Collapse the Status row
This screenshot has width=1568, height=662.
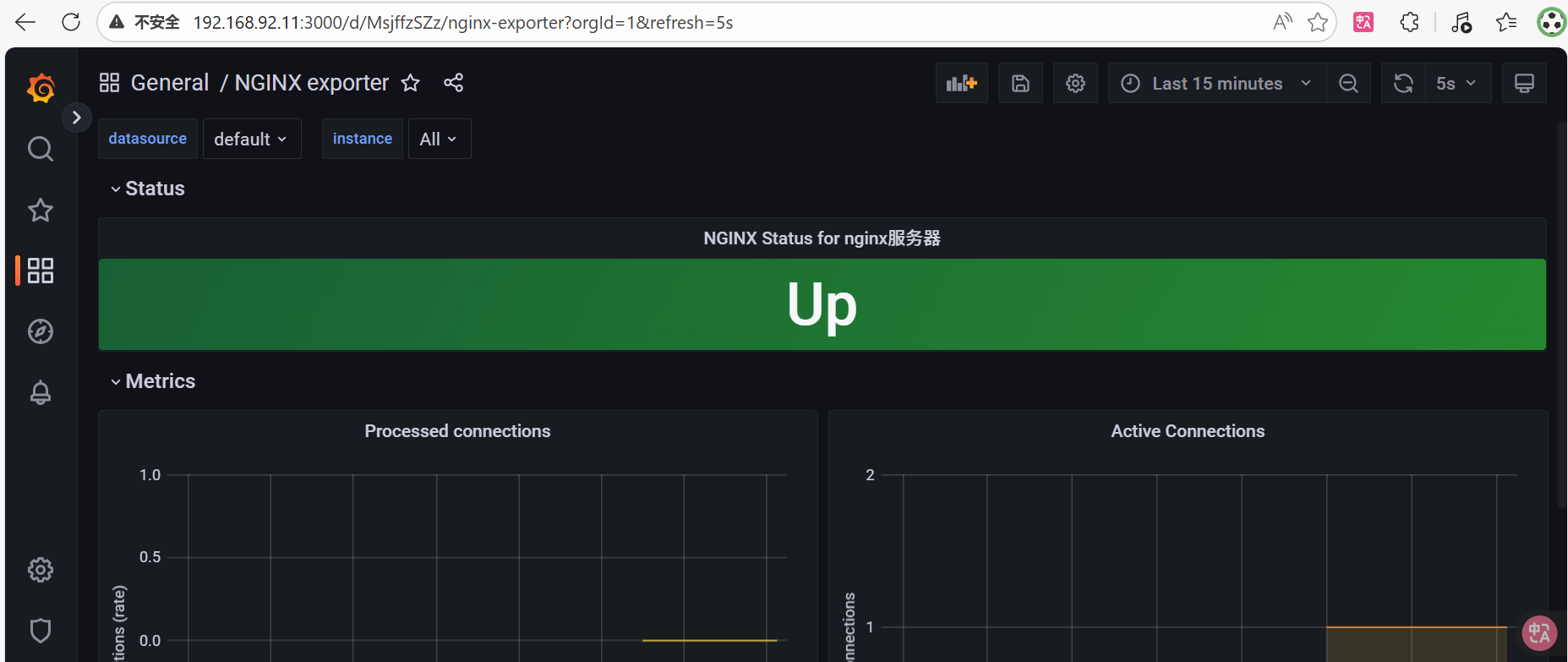pos(147,189)
